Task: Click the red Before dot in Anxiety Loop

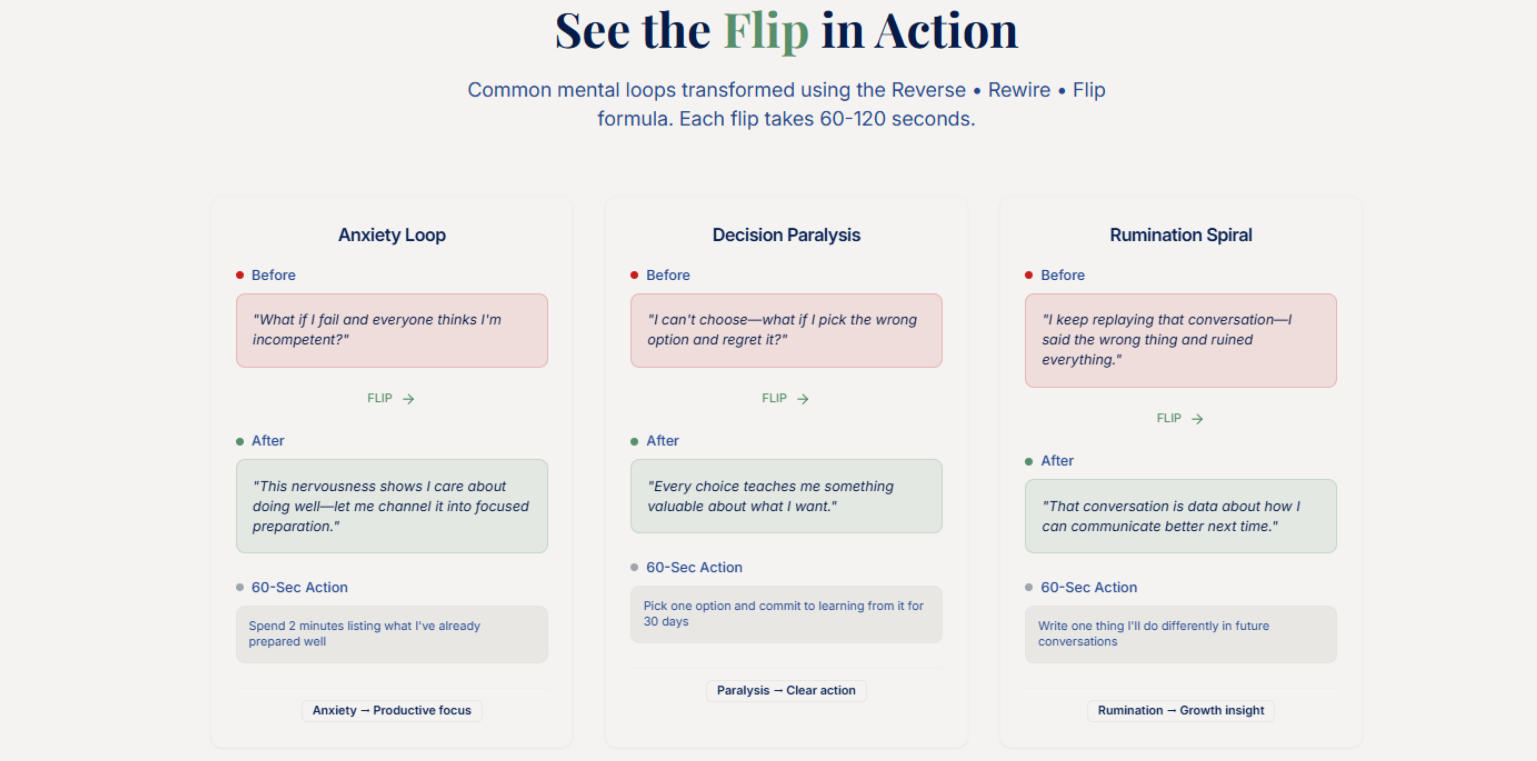Action: point(240,275)
